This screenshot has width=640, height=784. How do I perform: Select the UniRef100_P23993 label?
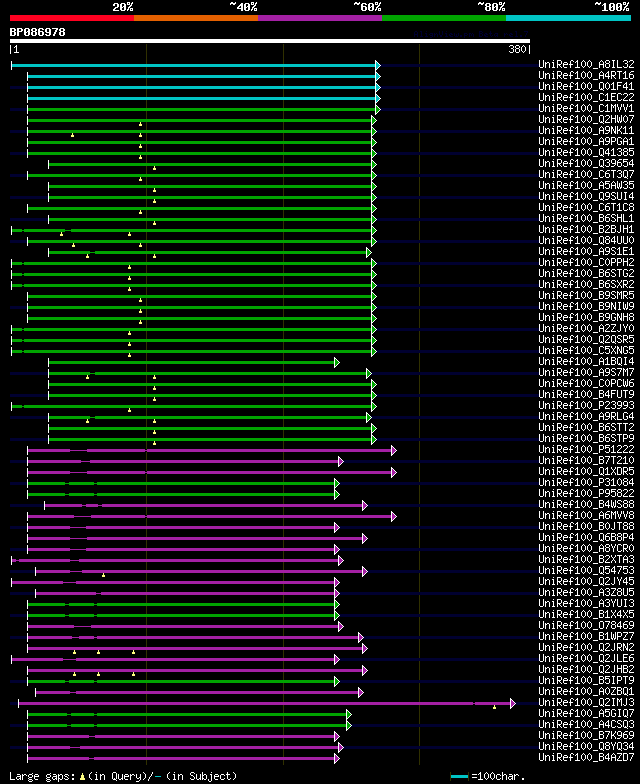586,406
